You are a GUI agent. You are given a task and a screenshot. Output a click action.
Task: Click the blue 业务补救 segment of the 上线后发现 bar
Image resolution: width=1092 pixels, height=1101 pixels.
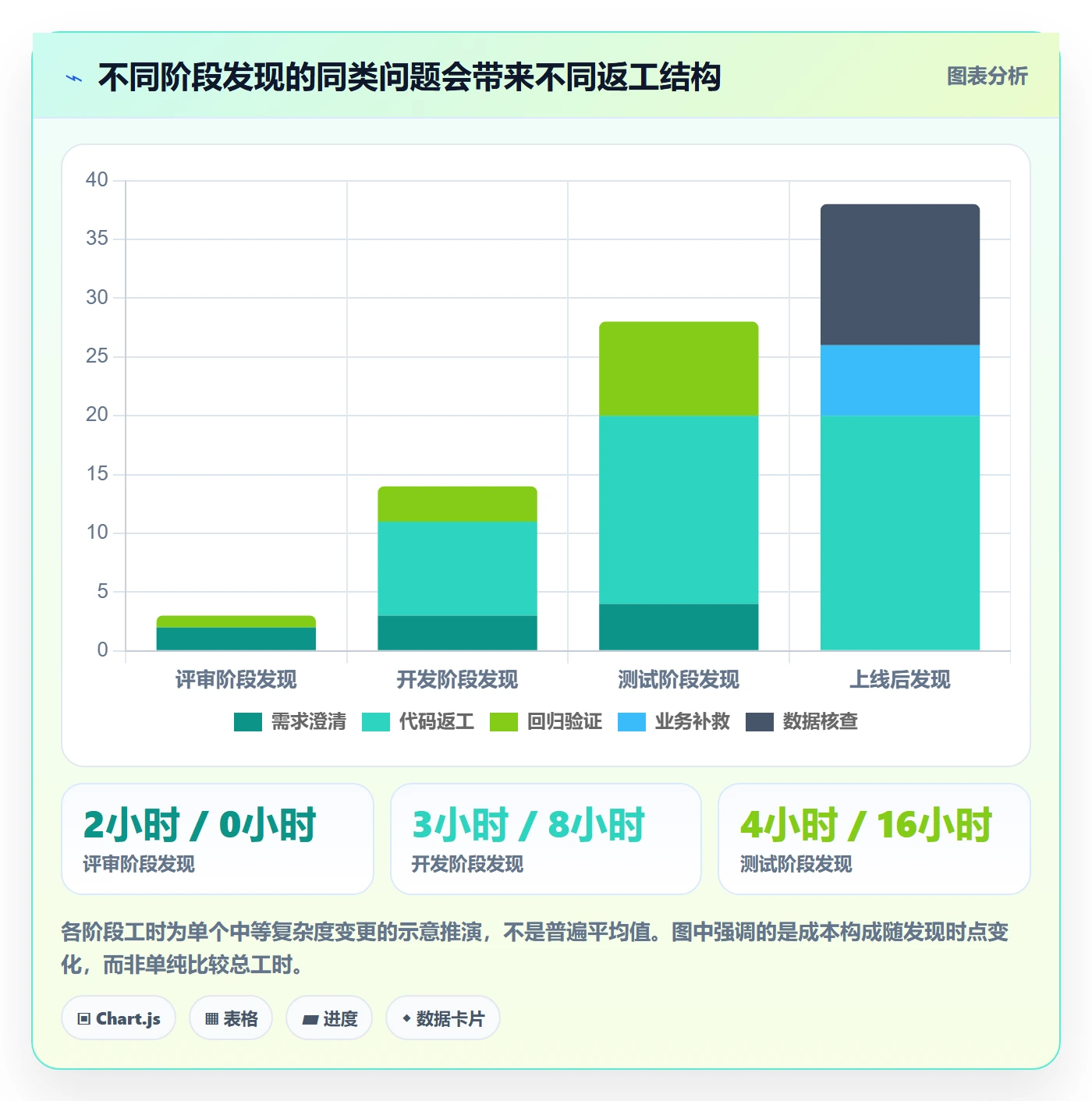(x=900, y=381)
